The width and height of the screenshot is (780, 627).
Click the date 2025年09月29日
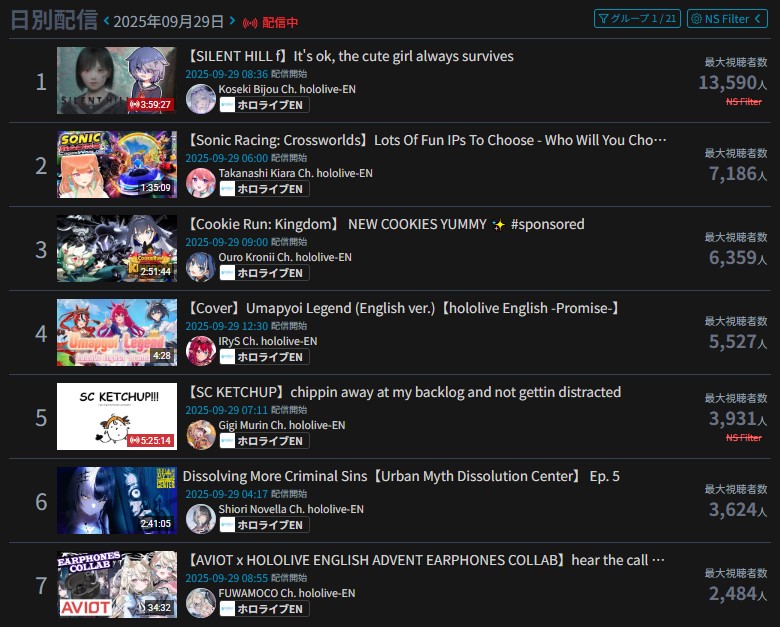pyautogui.click(x=169, y=22)
